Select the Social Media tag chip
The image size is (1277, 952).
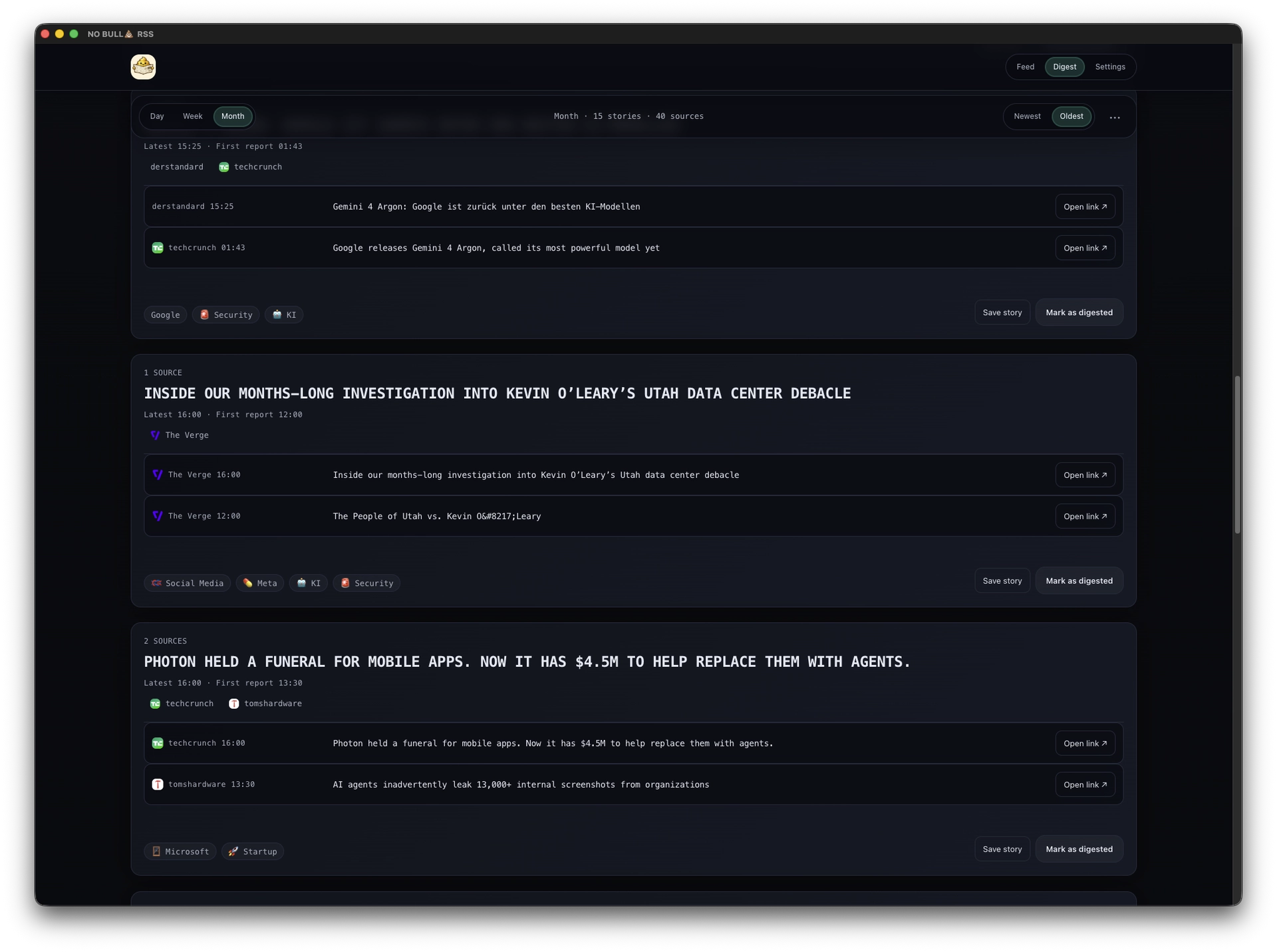[x=187, y=583]
